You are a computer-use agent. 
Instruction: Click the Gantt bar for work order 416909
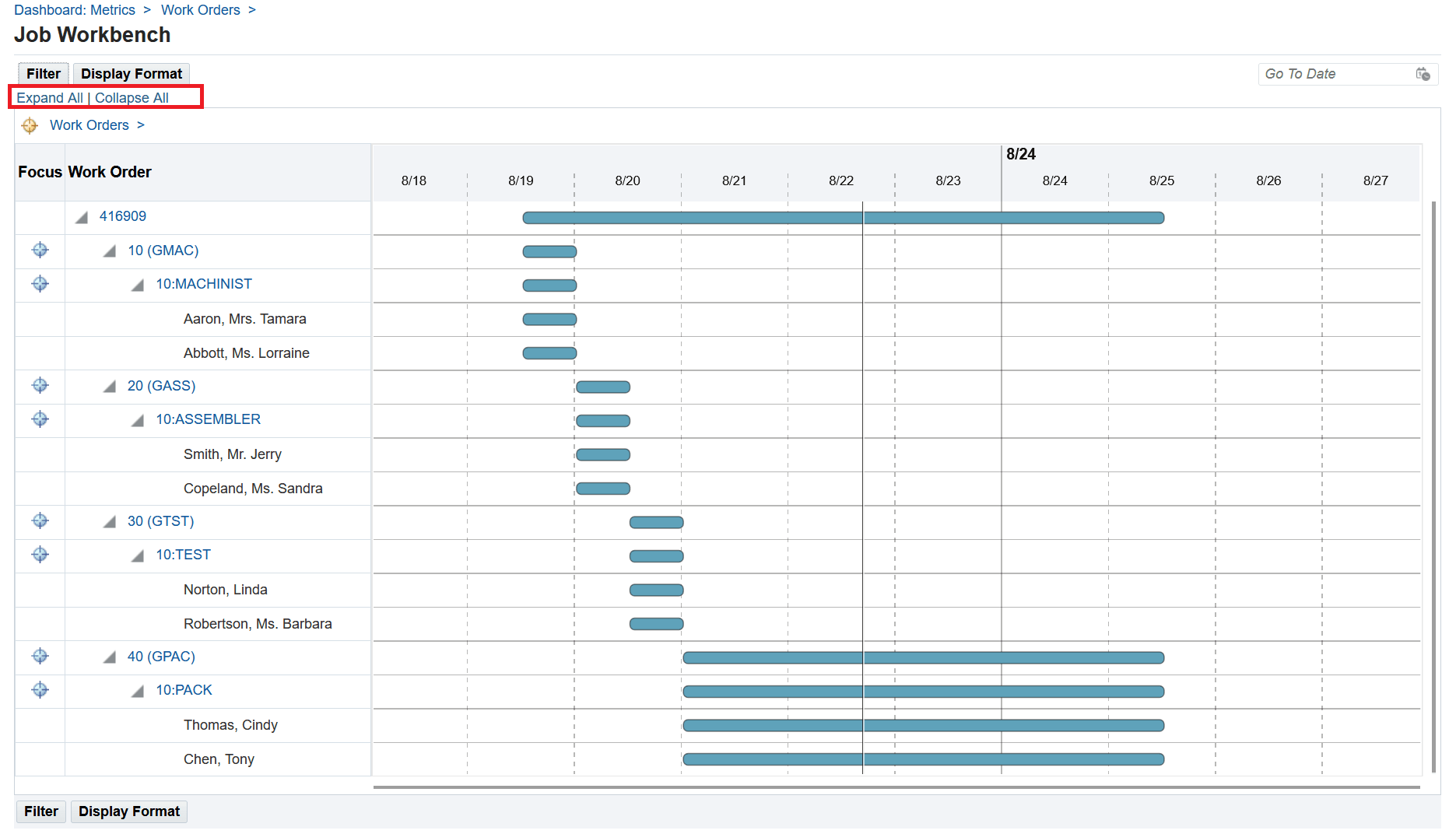pyautogui.click(x=844, y=218)
